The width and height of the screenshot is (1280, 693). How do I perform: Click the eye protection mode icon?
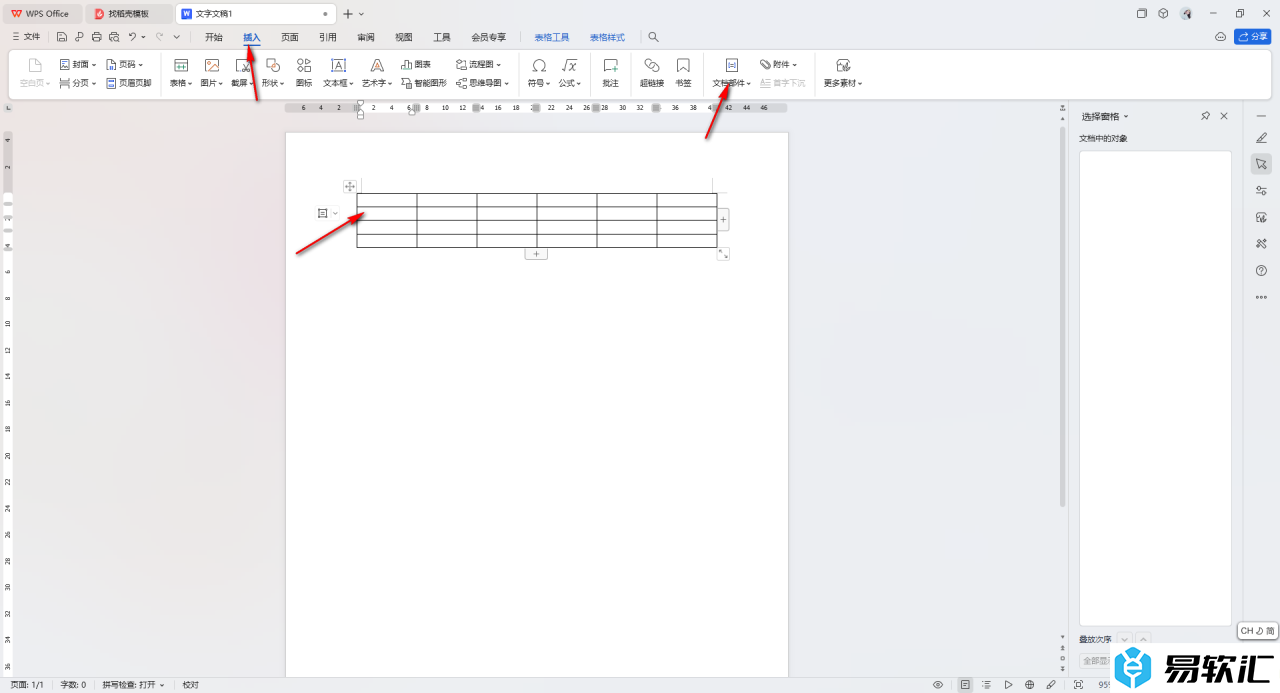pyautogui.click(x=938, y=685)
